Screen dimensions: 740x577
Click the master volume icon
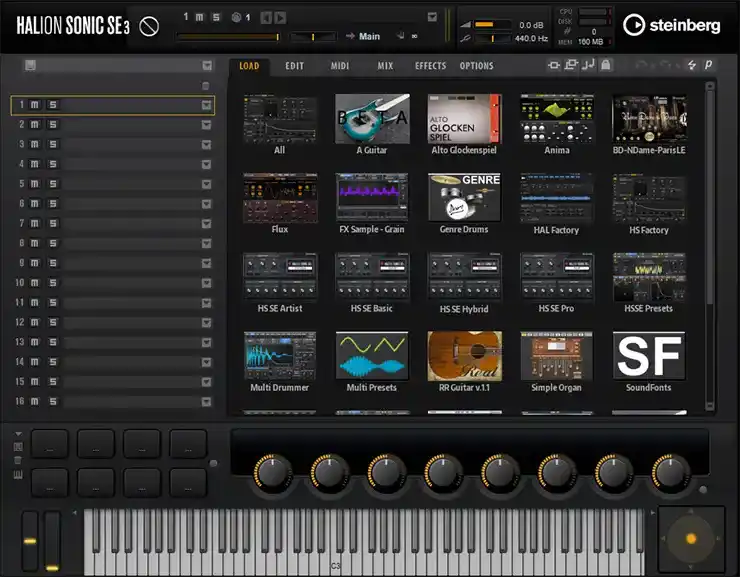click(465, 25)
